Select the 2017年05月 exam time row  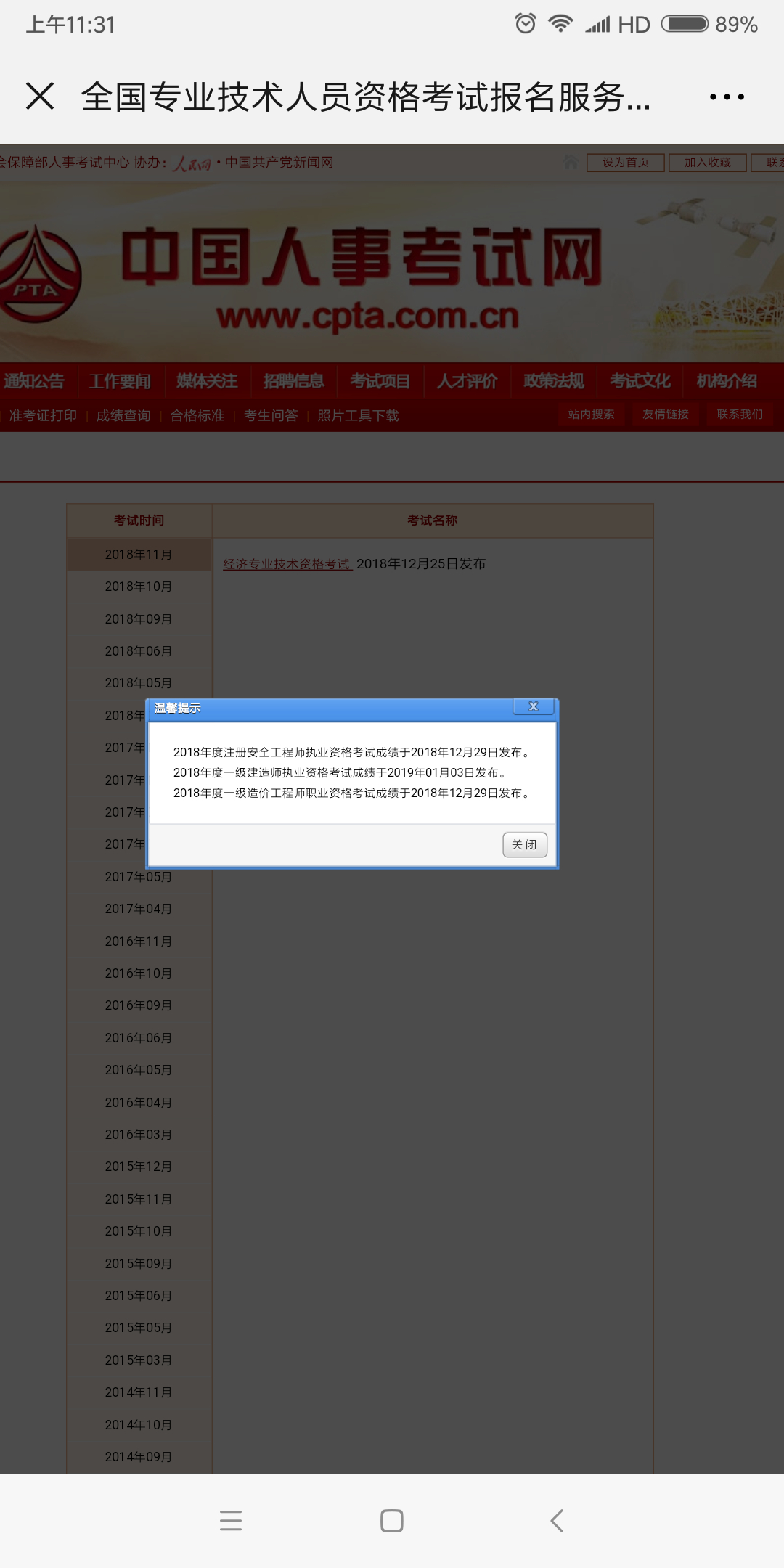click(139, 877)
